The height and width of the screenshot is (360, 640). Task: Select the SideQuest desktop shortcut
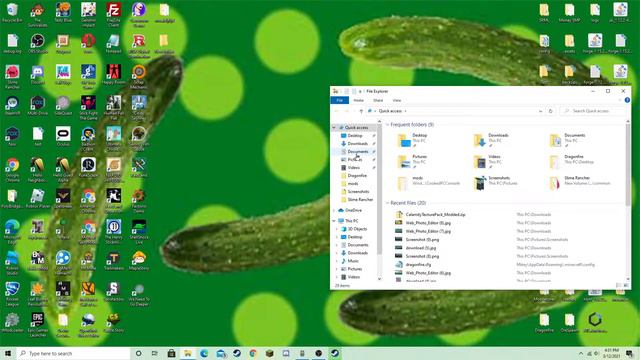coord(63,106)
